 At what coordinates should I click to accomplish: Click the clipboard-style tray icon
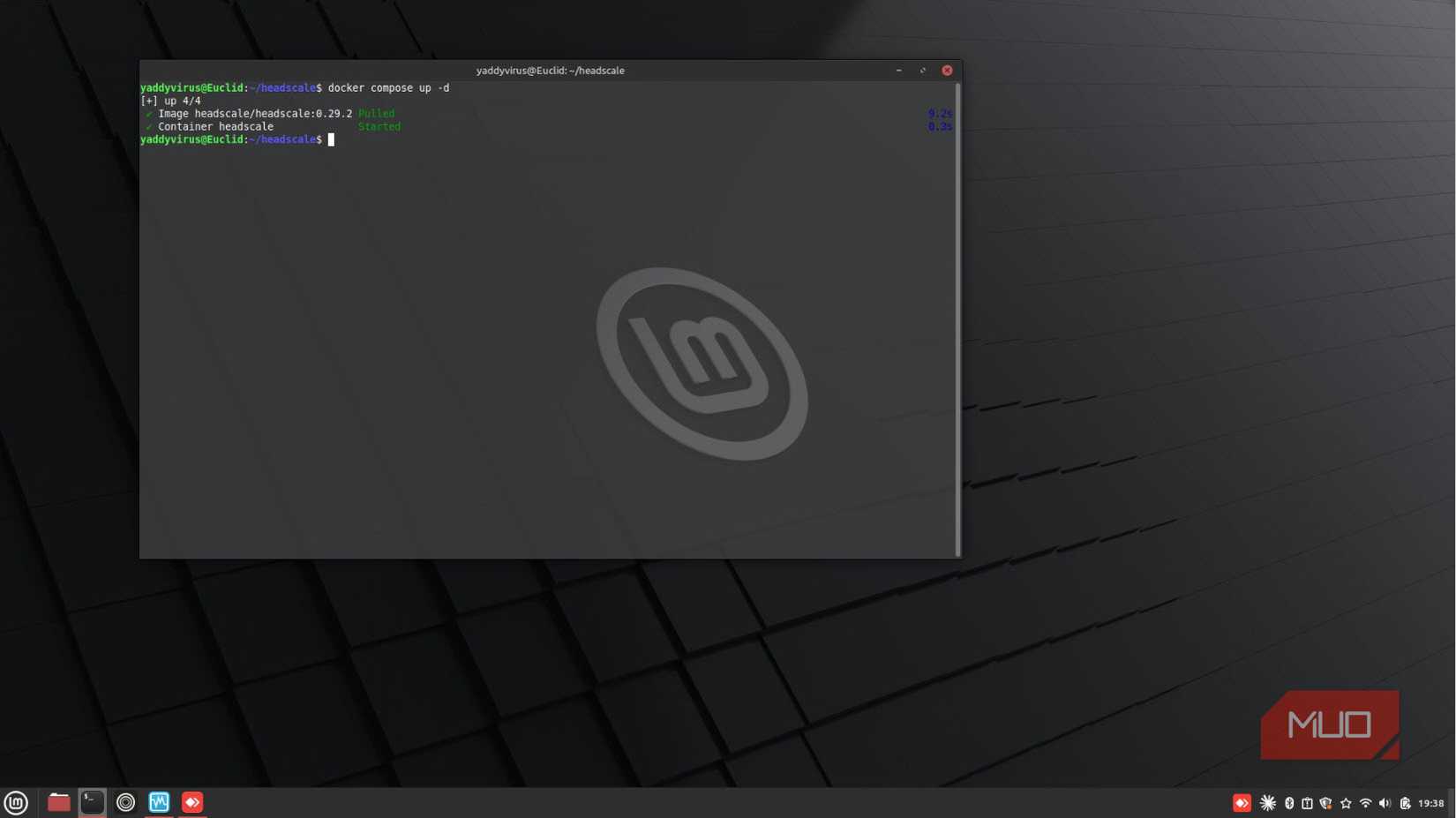[x=1307, y=803]
